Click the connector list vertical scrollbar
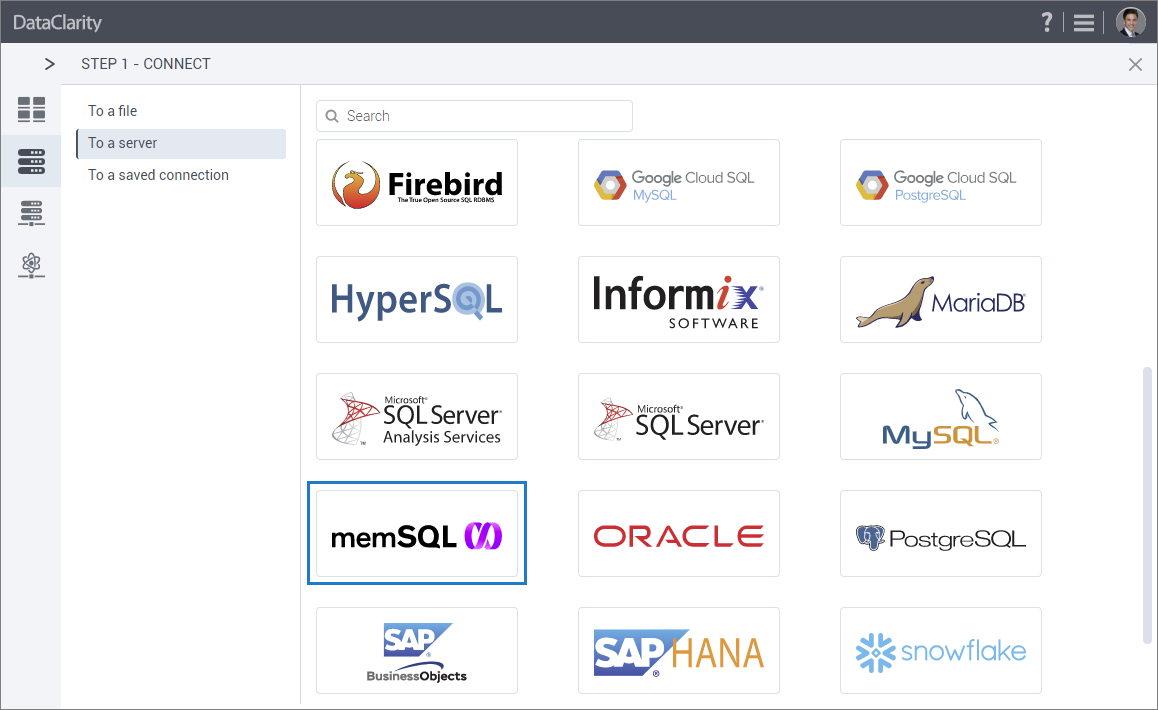 (x=1147, y=505)
